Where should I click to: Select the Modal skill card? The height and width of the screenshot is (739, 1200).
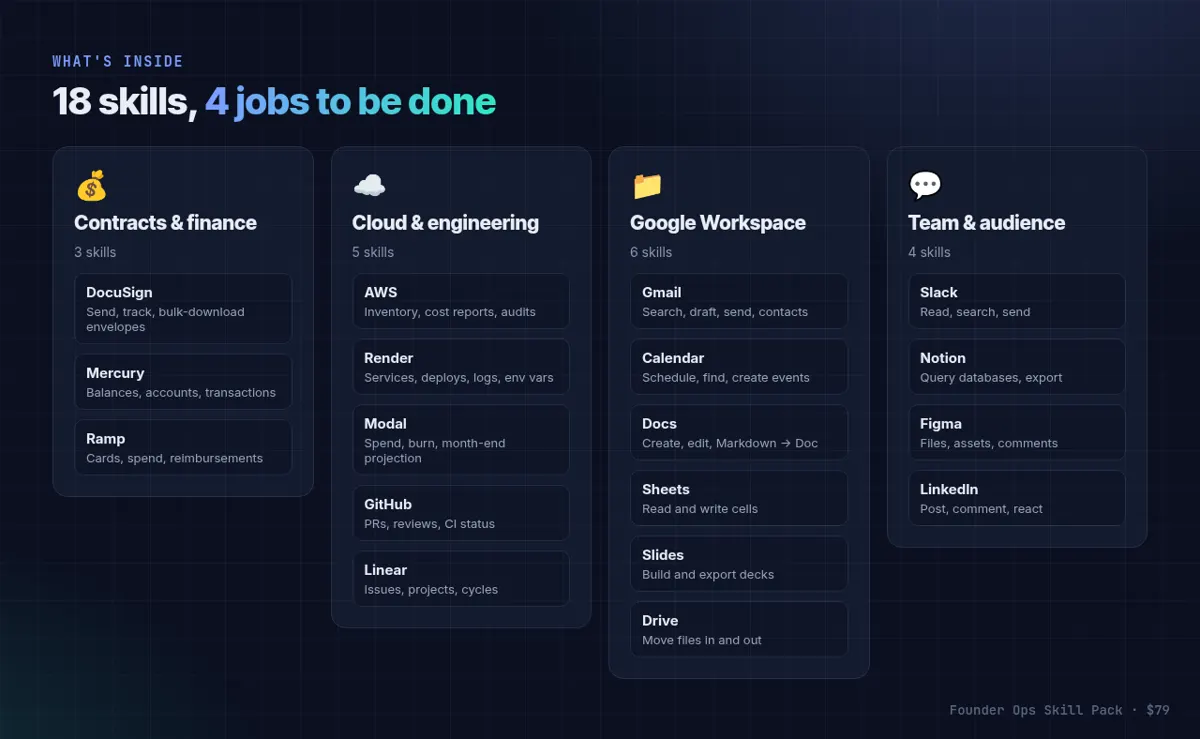(461, 440)
